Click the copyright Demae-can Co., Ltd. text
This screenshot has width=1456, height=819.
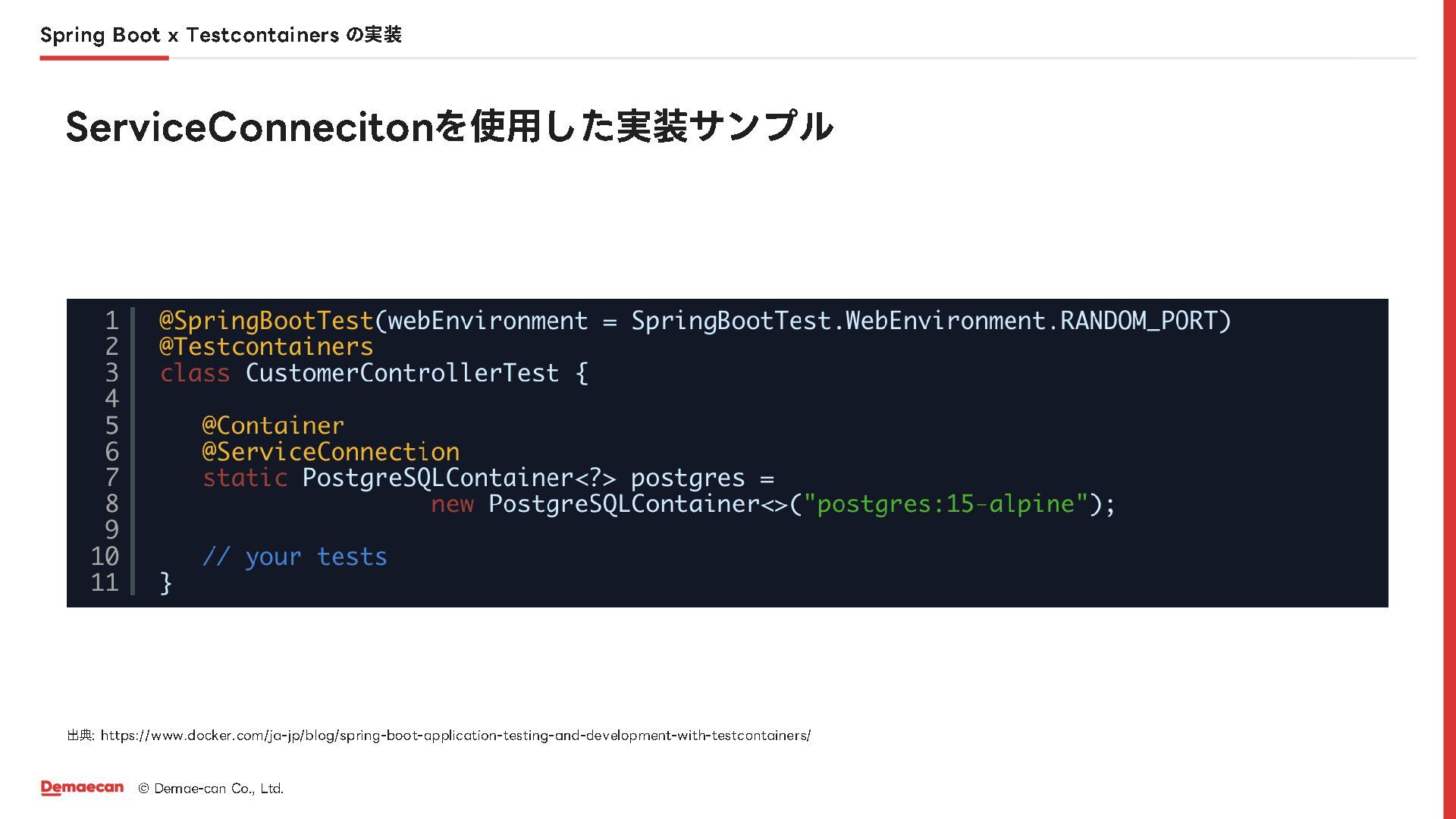211,789
